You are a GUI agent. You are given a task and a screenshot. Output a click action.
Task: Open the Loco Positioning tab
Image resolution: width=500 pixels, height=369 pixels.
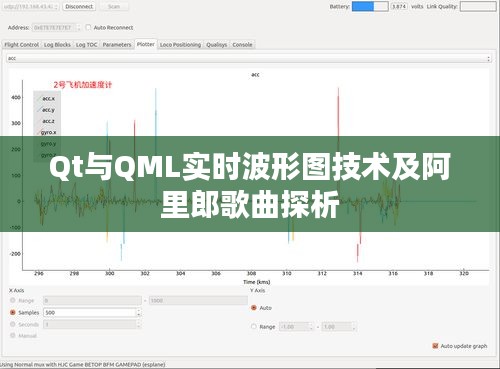point(180,45)
